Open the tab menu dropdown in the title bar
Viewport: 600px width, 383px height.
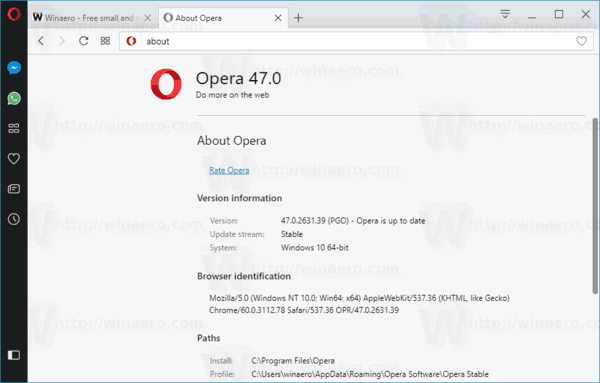[505, 15]
